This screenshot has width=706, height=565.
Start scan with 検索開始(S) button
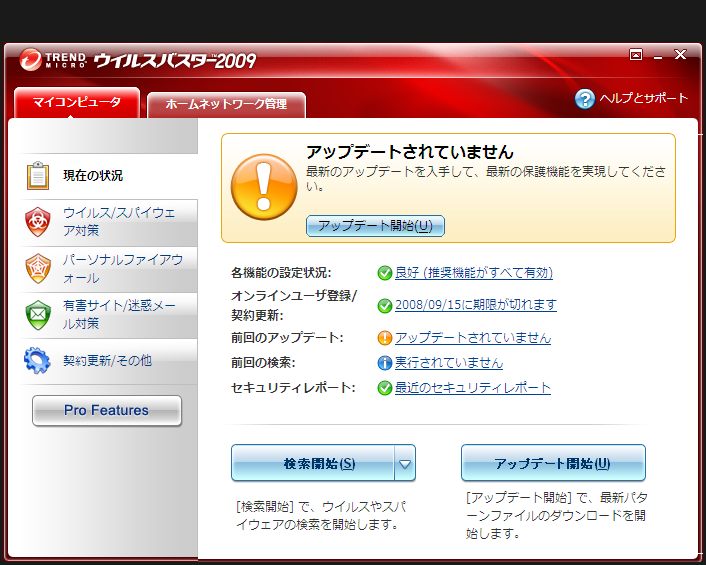[x=313, y=463]
